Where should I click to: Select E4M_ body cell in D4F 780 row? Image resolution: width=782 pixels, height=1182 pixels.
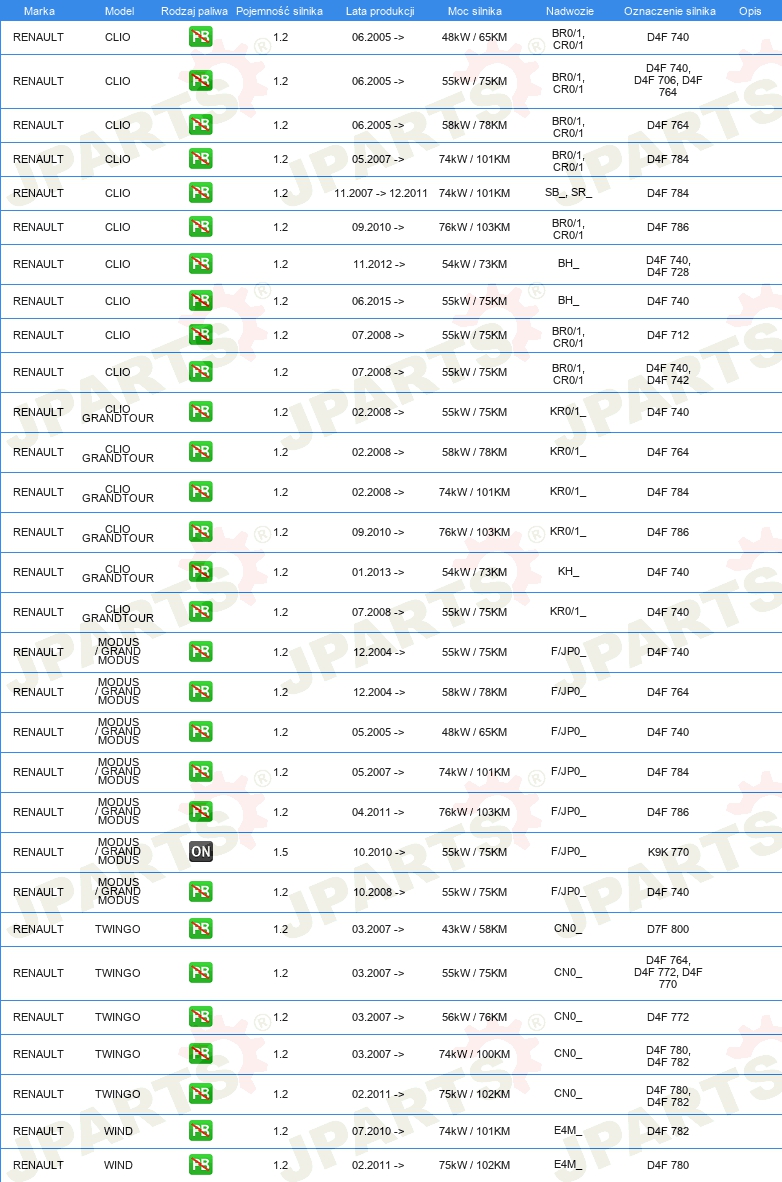[x=568, y=1165]
